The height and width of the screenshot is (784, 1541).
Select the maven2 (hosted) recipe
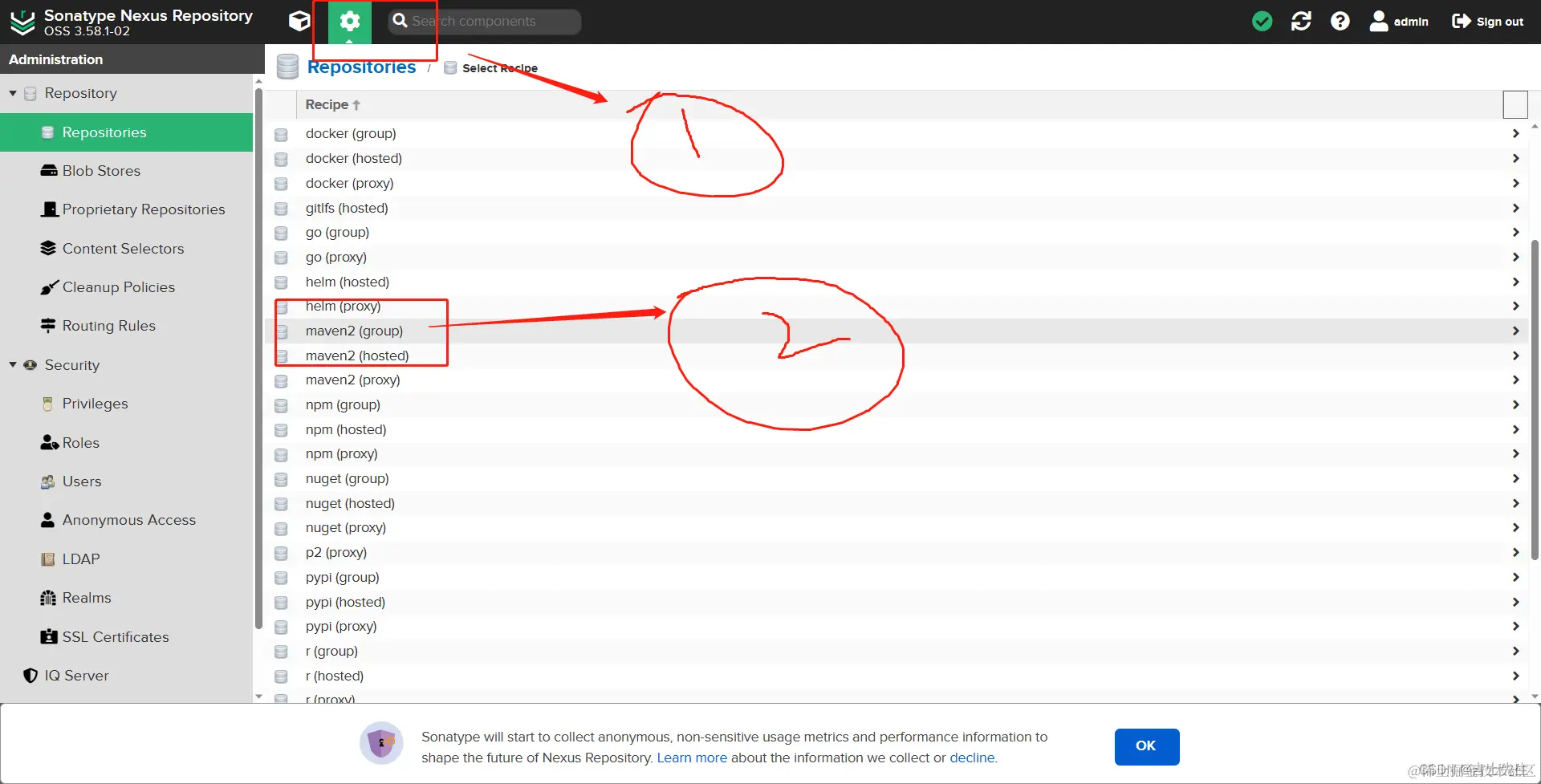click(x=357, y=355)
